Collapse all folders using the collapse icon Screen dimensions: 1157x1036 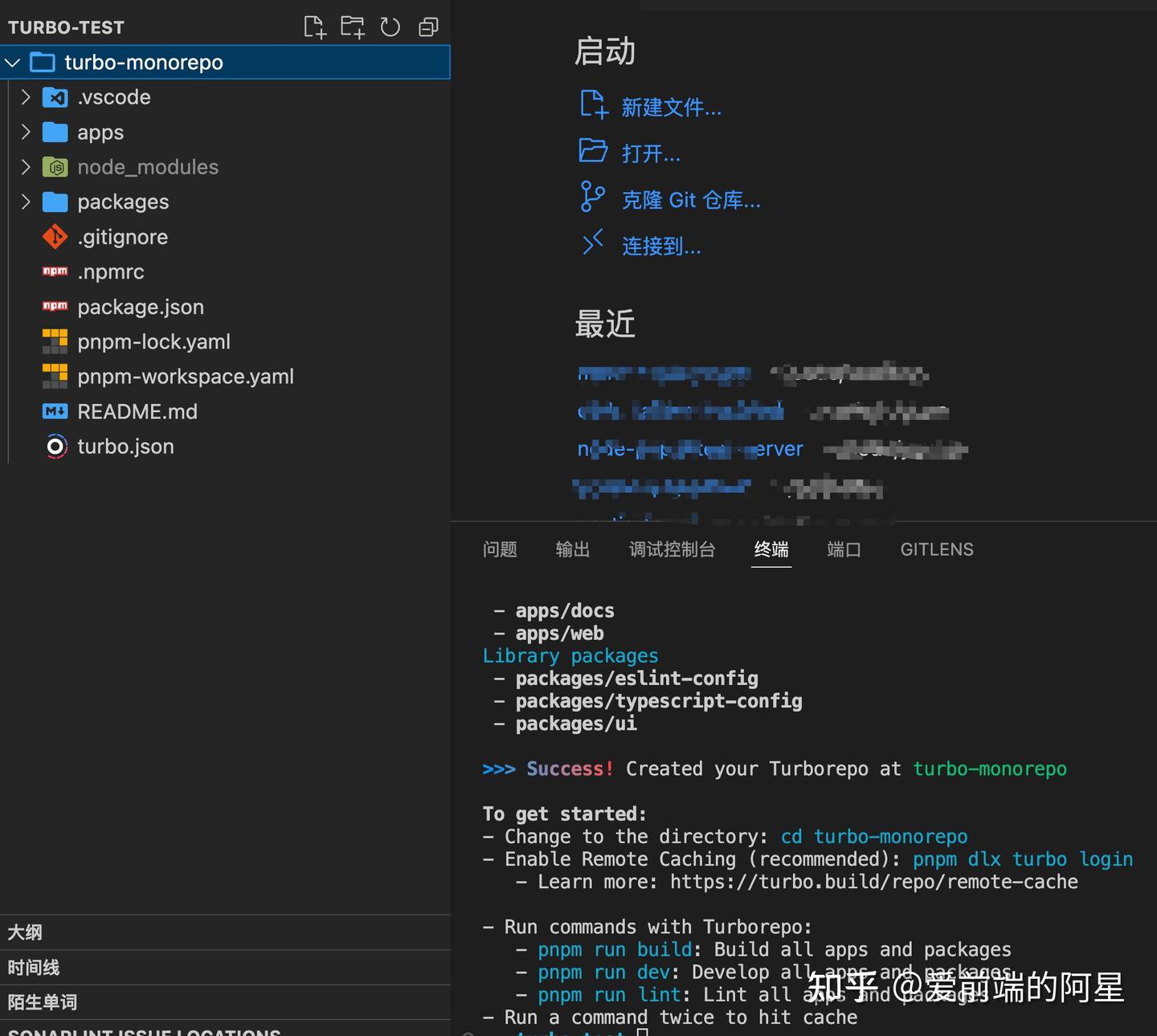[x=429, y=27]
